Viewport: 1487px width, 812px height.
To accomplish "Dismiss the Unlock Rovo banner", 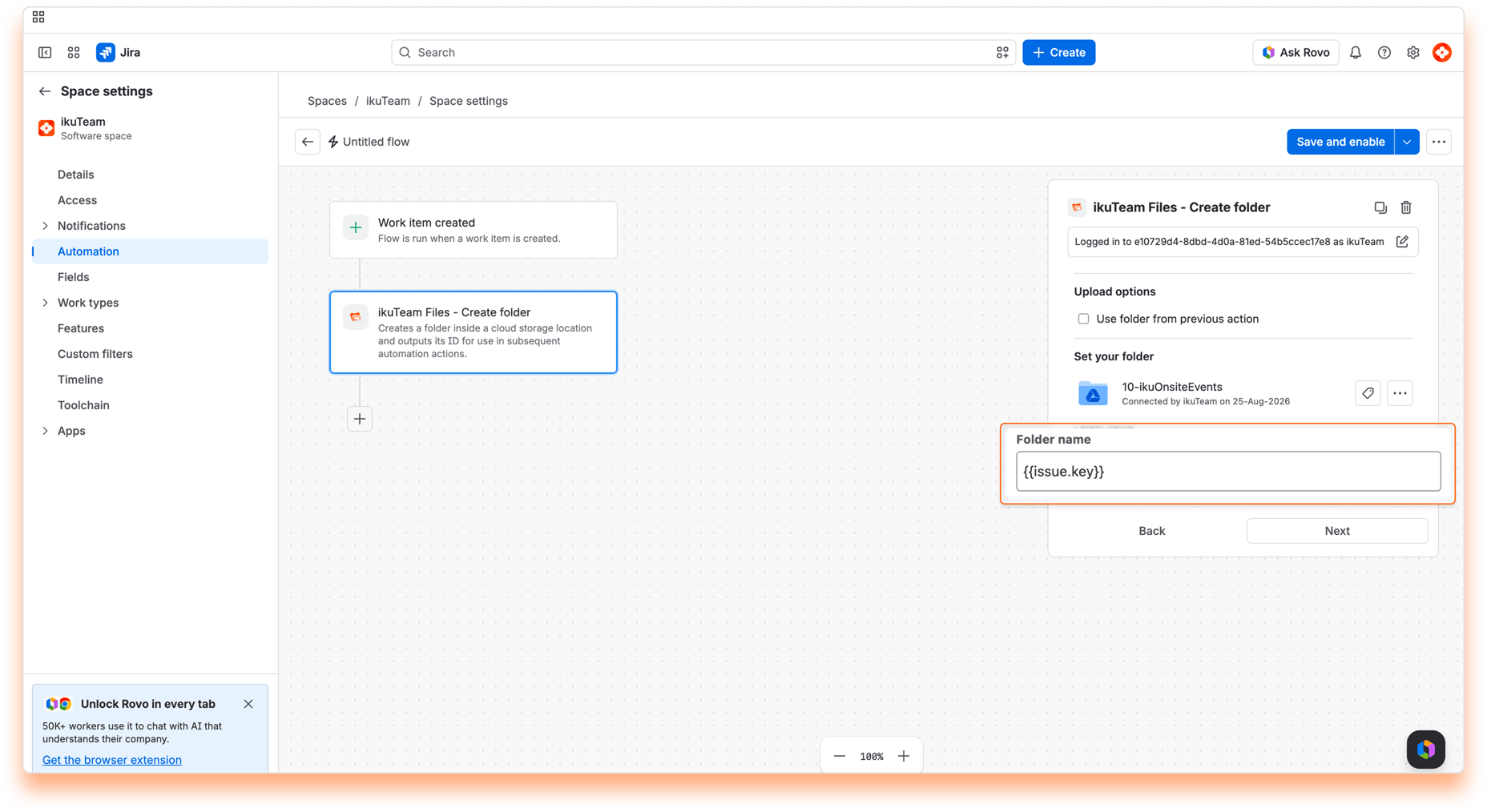I will click(x=248, y=704).
